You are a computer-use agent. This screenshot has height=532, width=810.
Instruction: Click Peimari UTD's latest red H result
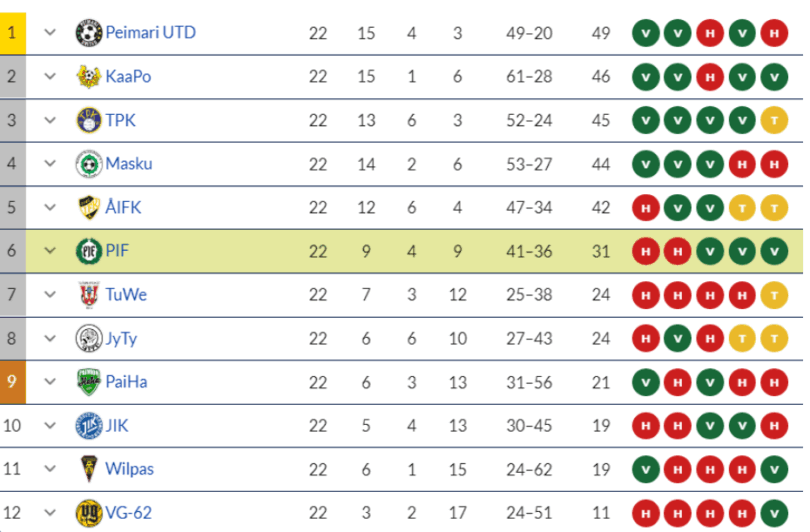[x=774, y=33]
